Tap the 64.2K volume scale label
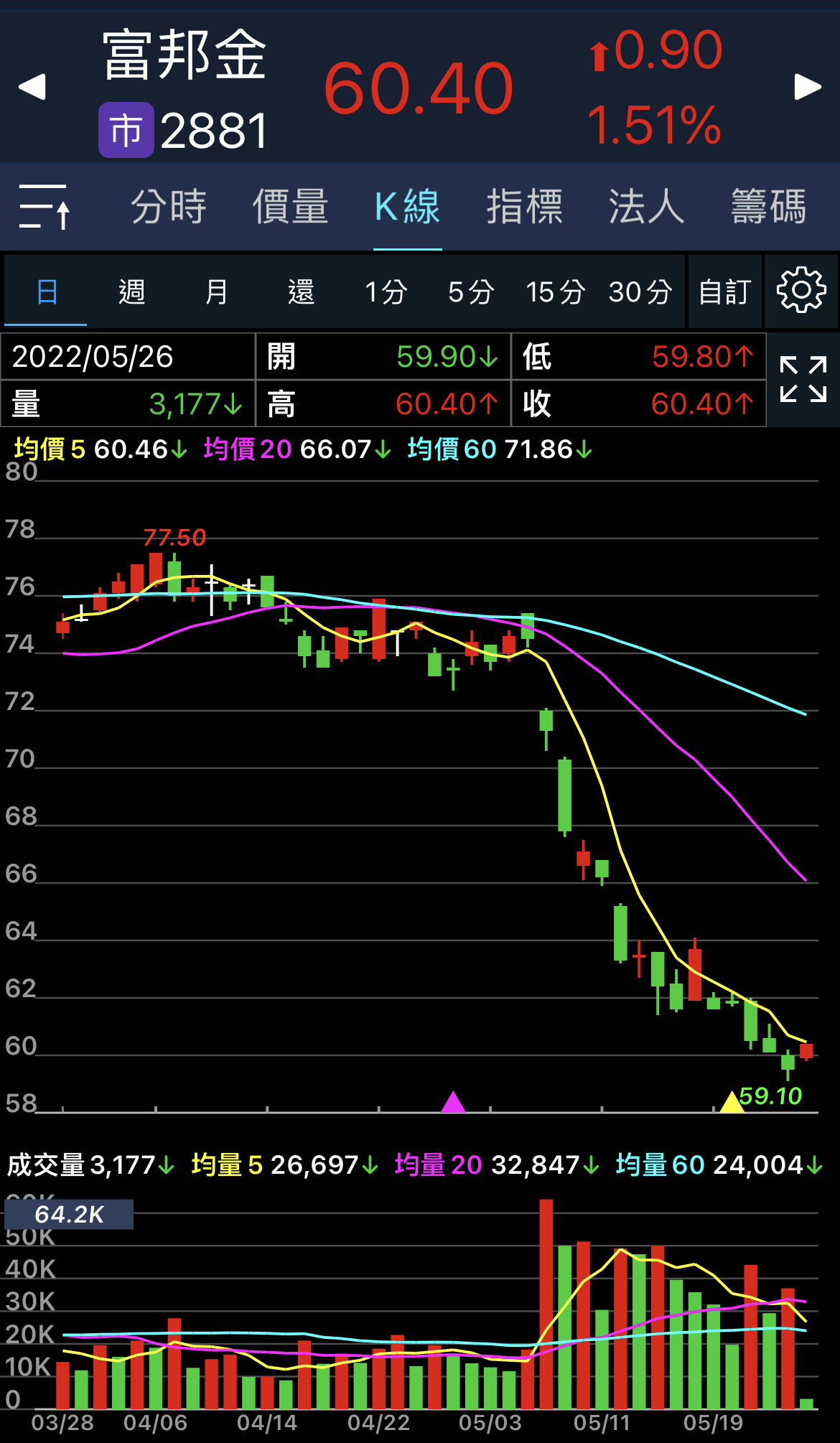Image resolution: width=840 pixels, height=1443 pixels. (69, 1214)
